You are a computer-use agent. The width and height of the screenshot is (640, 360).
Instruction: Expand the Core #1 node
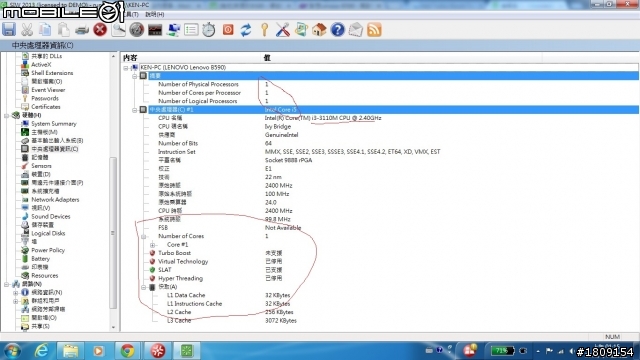pyautogui.click(x=152, y=245)
